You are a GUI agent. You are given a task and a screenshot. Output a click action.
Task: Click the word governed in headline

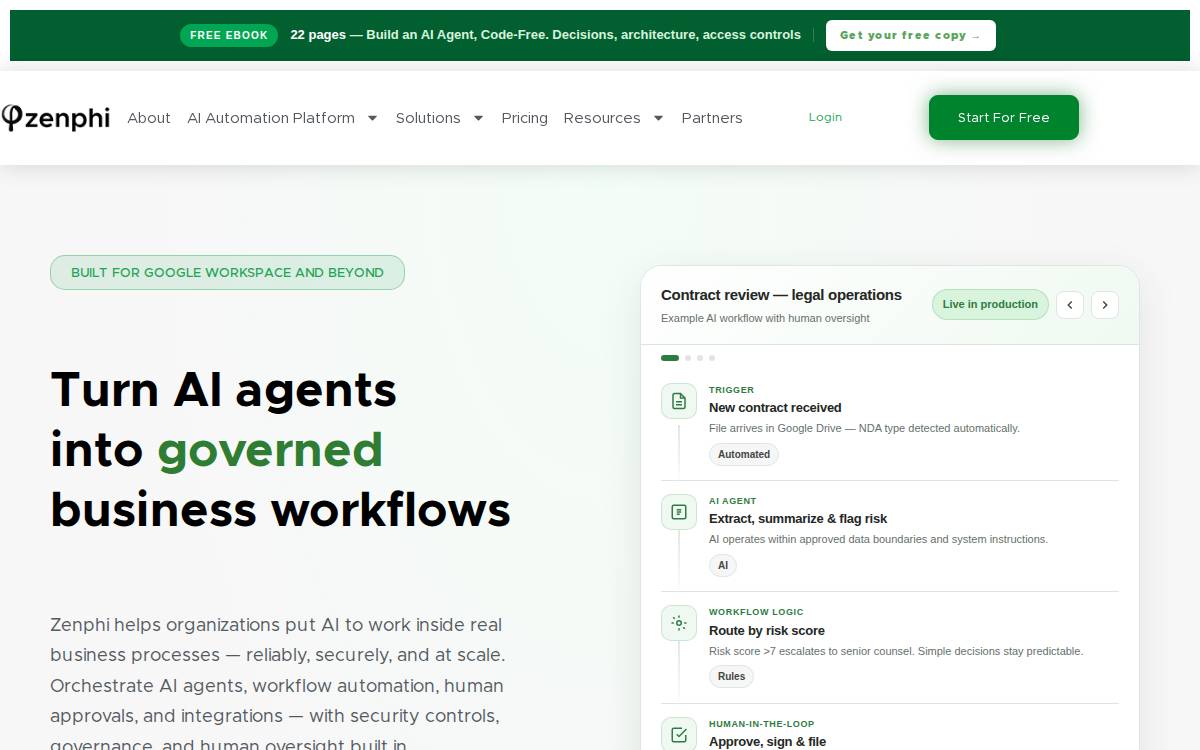pos(270,450)
